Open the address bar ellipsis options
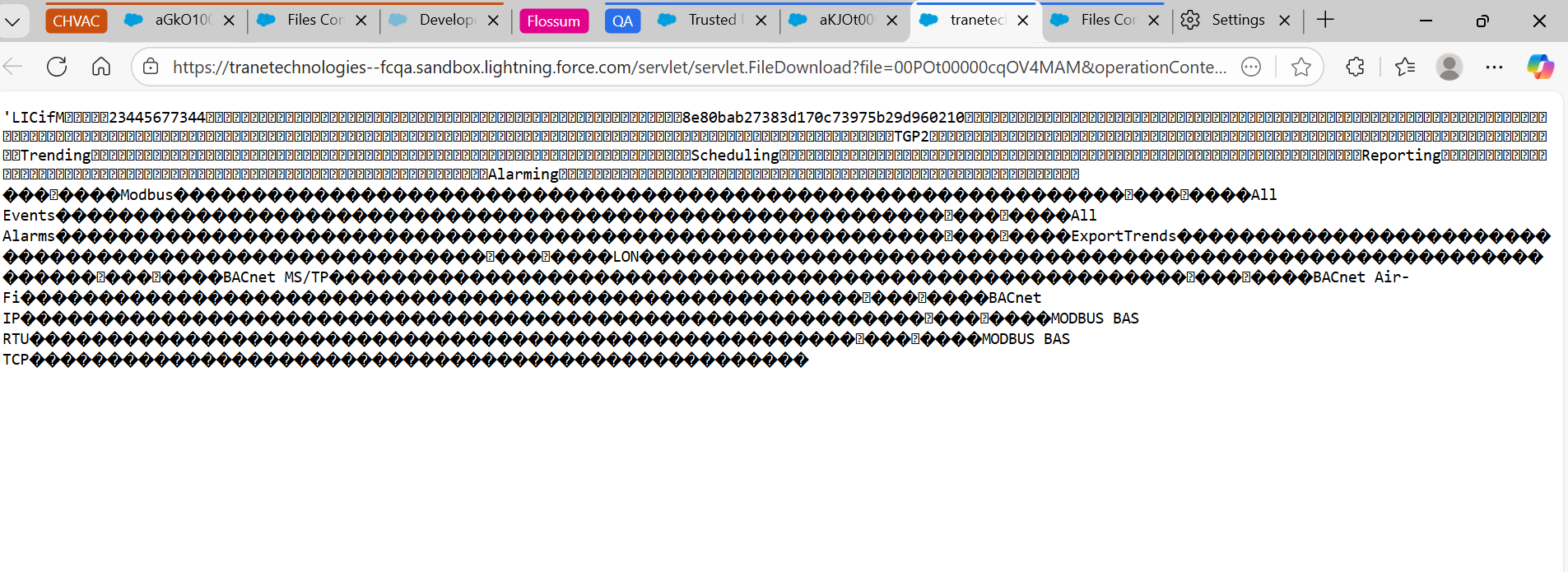The height and width of the screenshot is (572, 1568). (x=1251, y=67)
